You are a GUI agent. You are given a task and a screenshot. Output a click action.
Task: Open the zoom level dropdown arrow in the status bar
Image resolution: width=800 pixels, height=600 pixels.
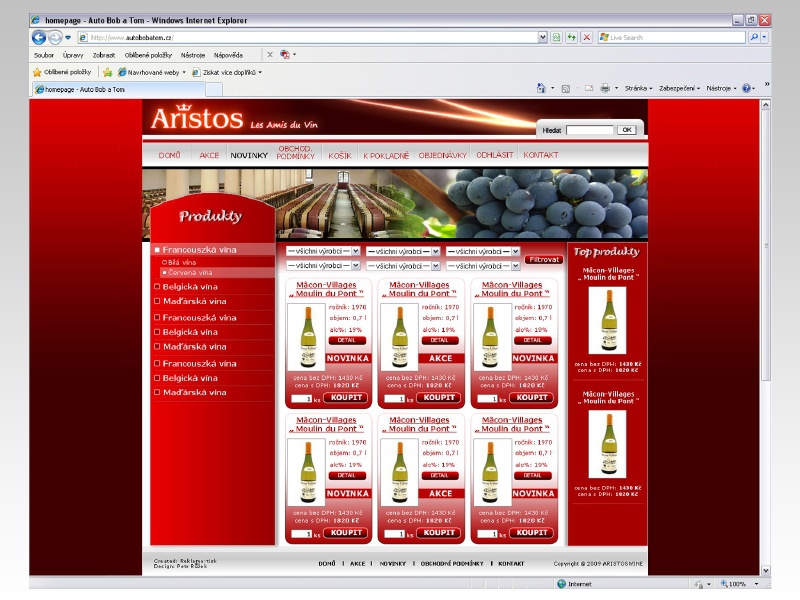click(757, 584)
